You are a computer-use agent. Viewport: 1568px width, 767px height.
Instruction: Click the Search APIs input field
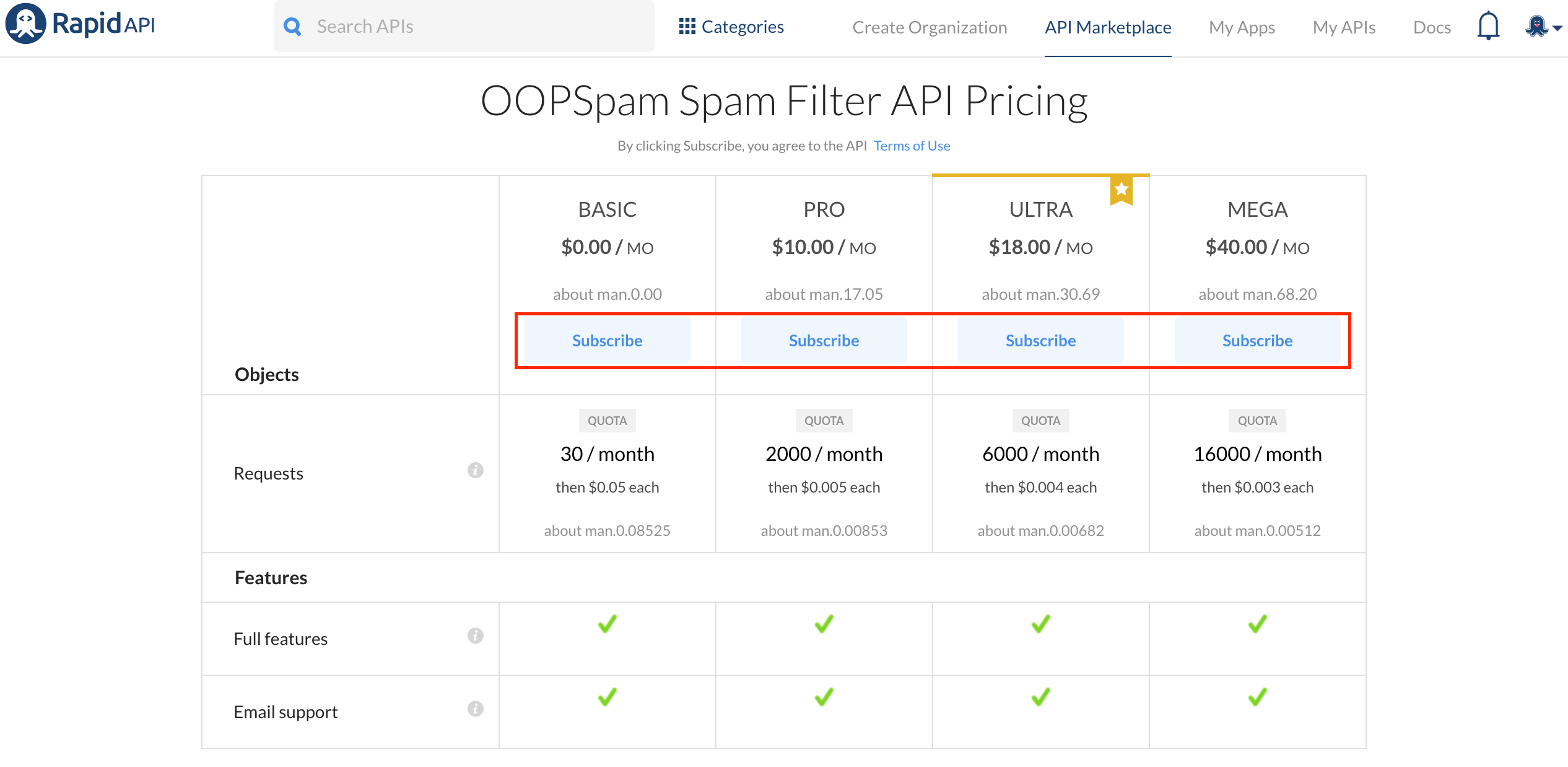(x=464, y=26)
